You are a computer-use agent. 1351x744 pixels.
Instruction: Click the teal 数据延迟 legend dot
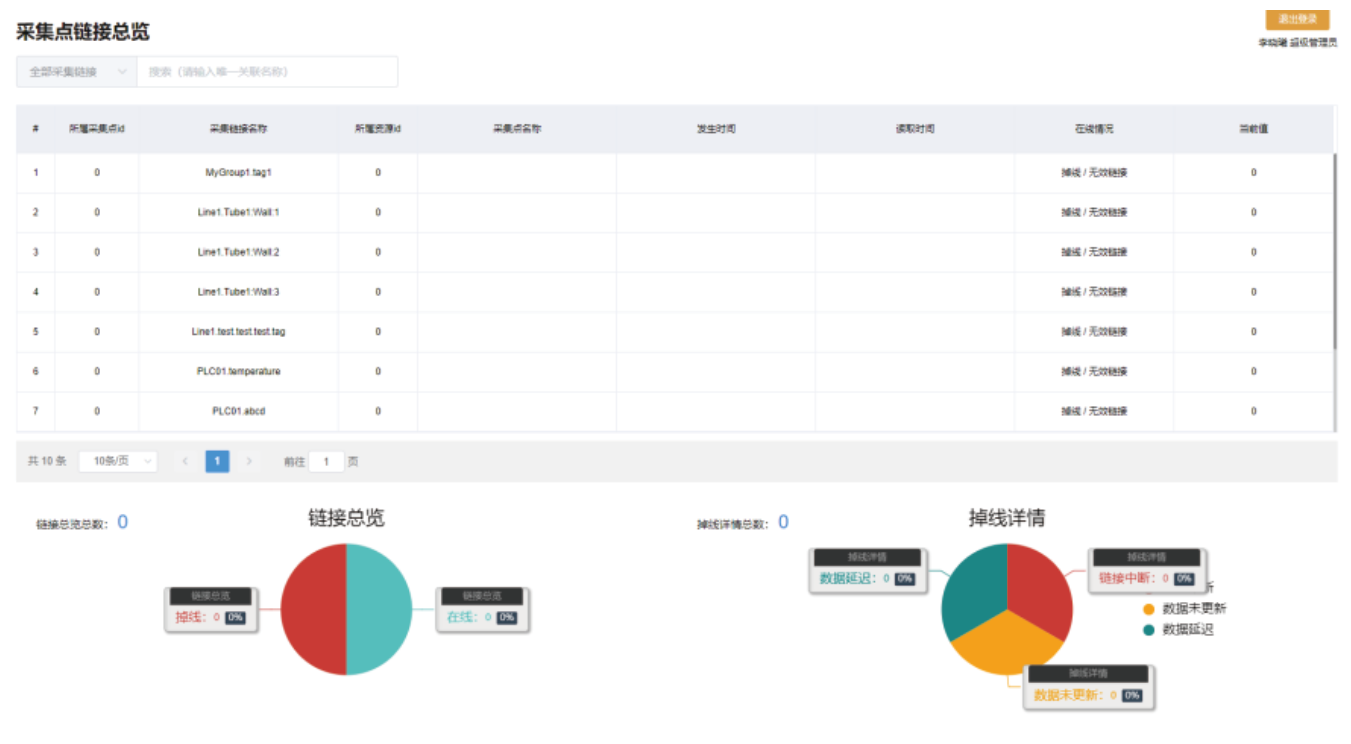point(1148,630)
